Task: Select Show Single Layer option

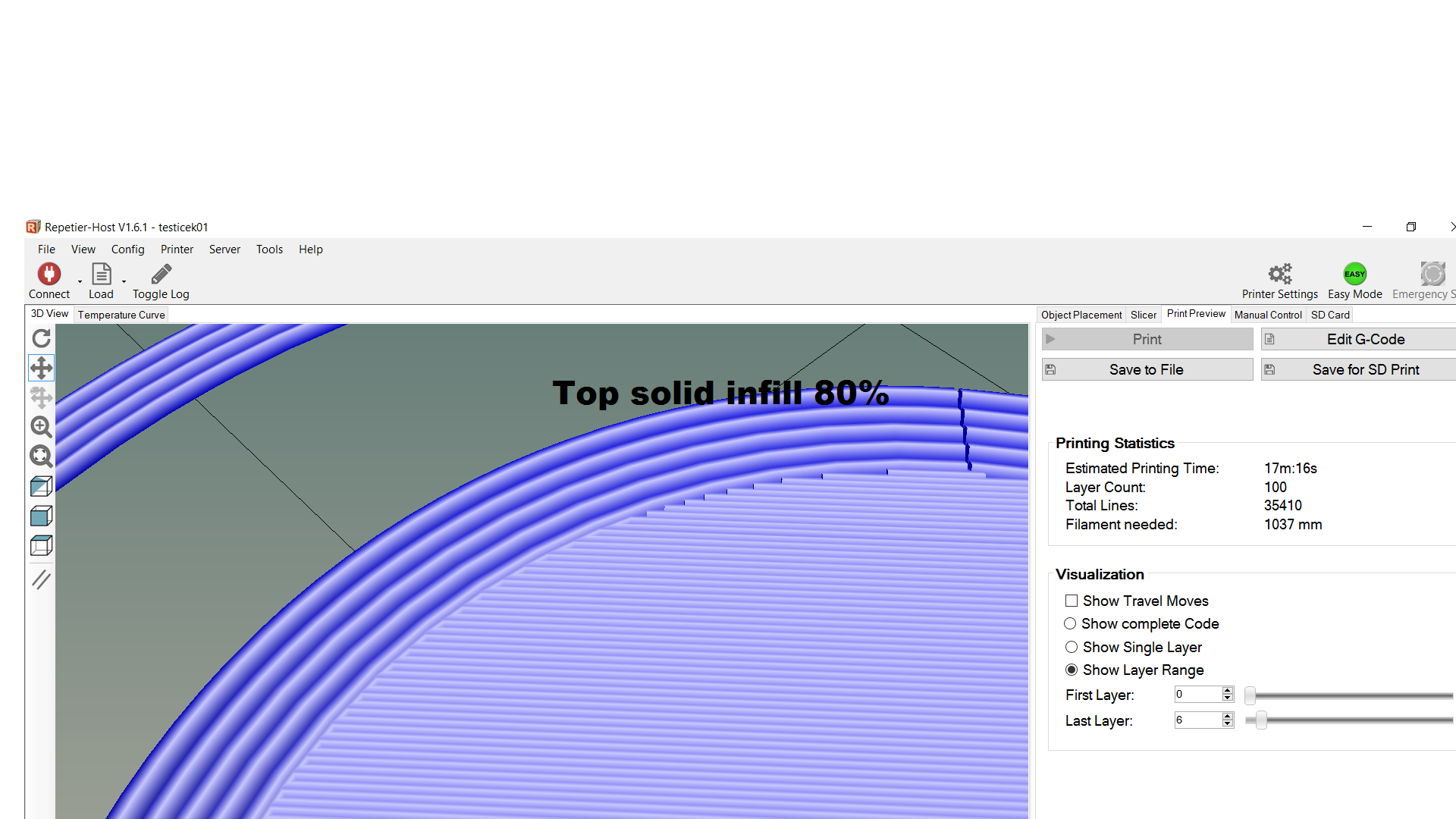Action: pos(1072,647)
